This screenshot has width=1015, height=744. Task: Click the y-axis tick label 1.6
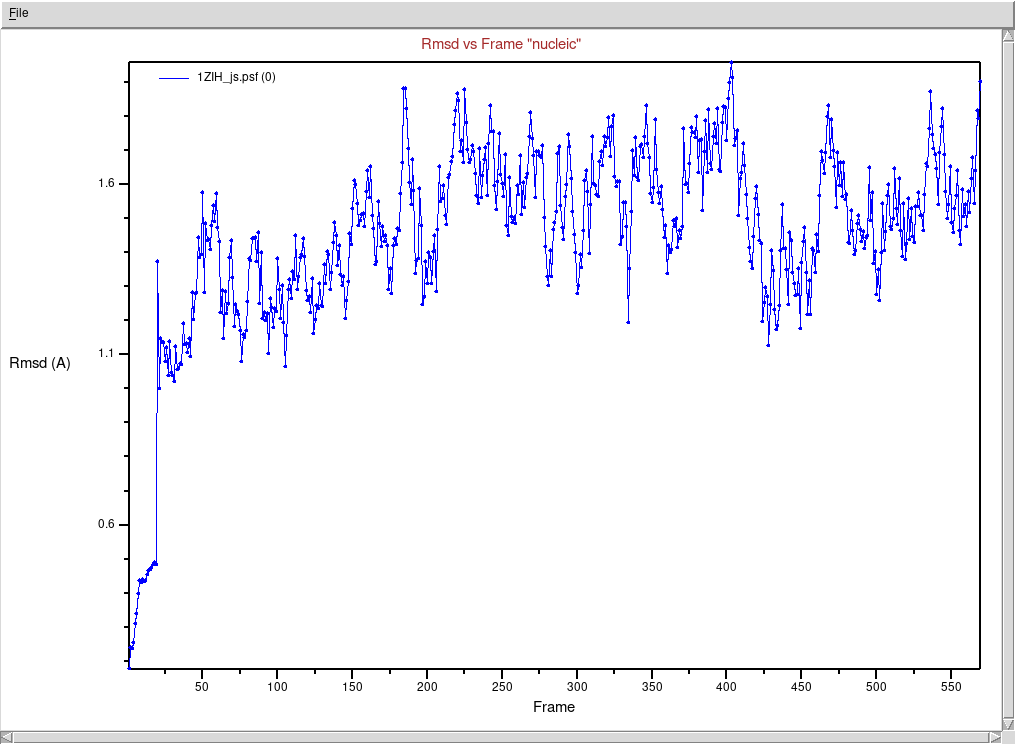point(106,183)
